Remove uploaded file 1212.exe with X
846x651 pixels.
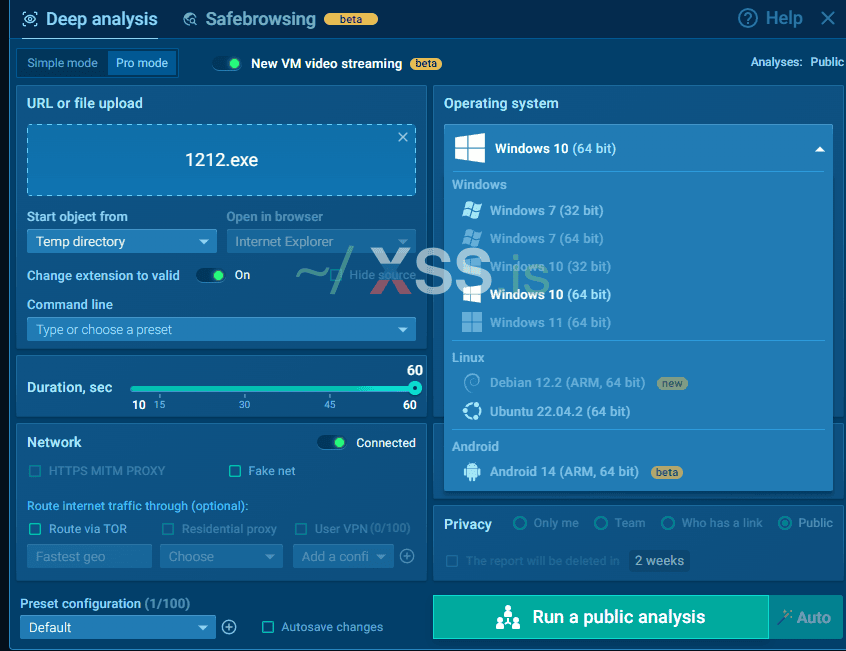coord(402,137)
